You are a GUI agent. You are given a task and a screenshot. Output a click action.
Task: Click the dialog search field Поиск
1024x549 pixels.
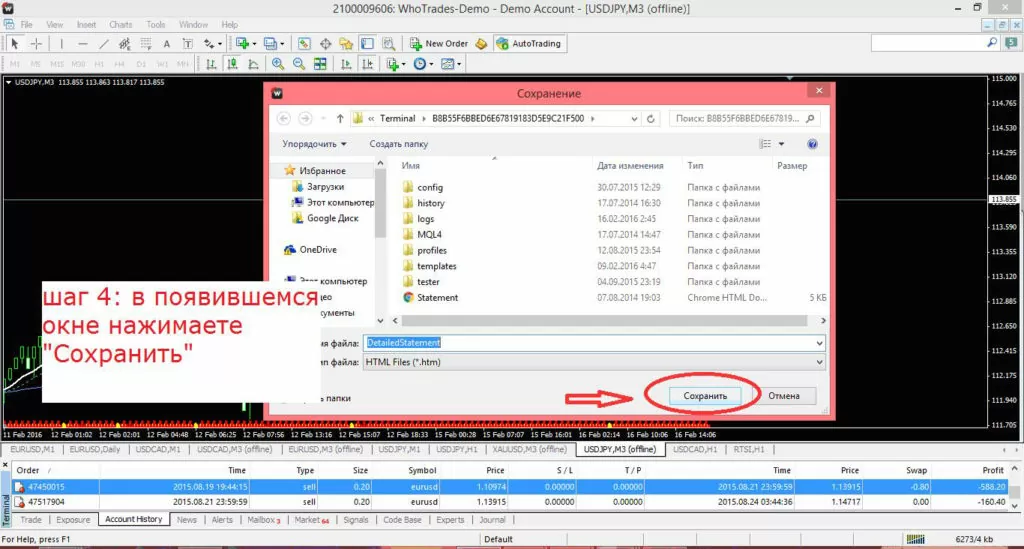(x=744, y=119)
